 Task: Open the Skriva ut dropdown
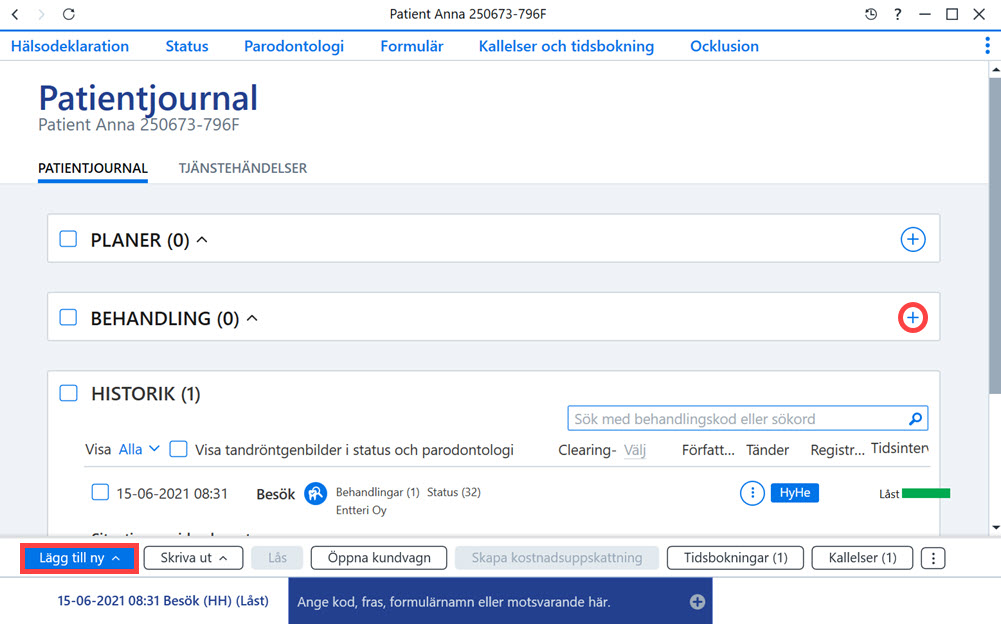coord(193,558)
